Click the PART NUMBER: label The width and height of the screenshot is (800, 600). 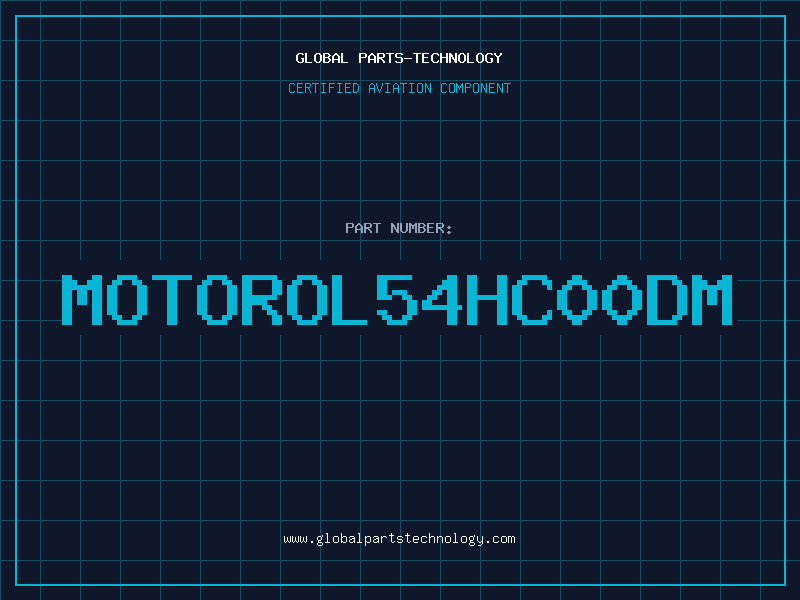point(398,228)
